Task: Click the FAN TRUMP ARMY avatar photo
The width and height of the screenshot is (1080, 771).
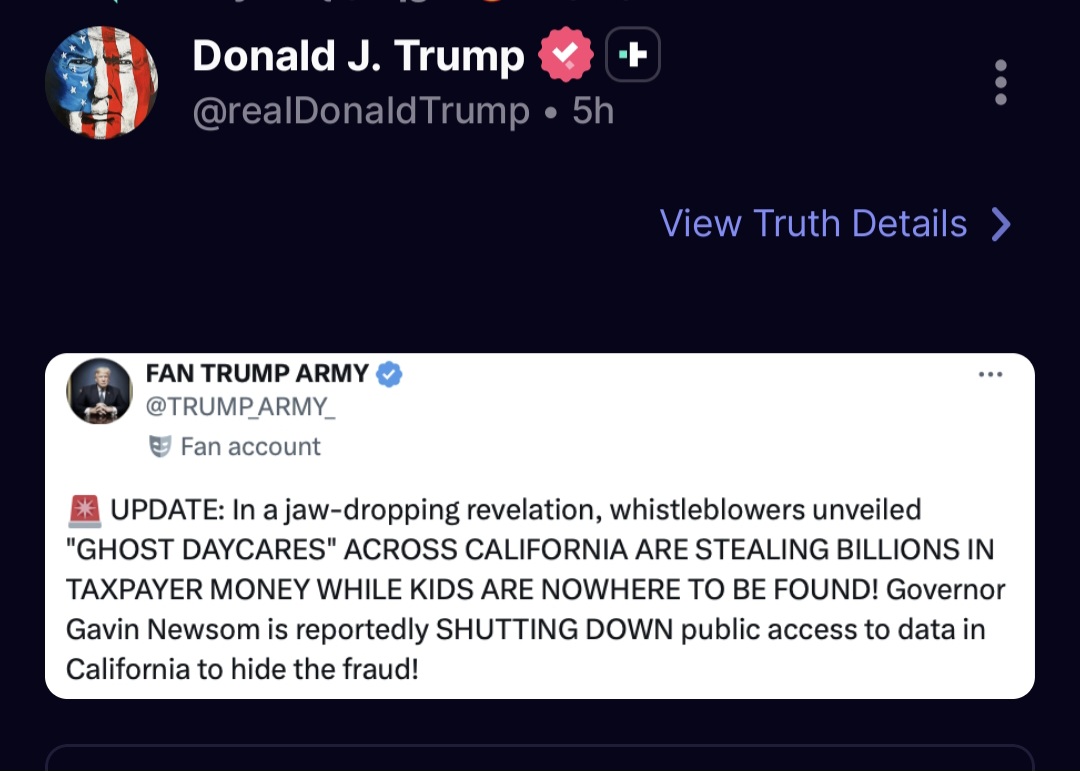Action: tap(99, 391)
